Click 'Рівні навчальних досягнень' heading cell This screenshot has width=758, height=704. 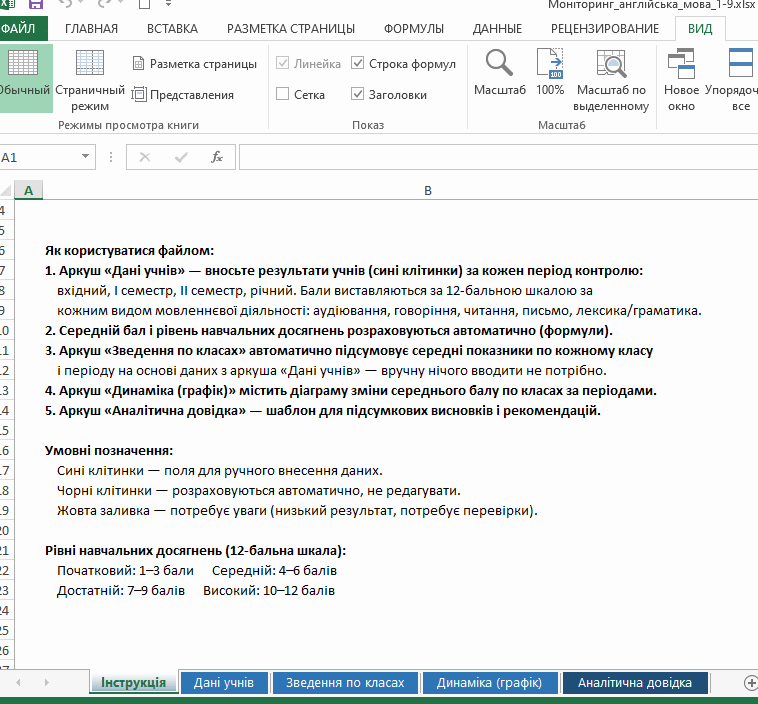coord(195,550)
